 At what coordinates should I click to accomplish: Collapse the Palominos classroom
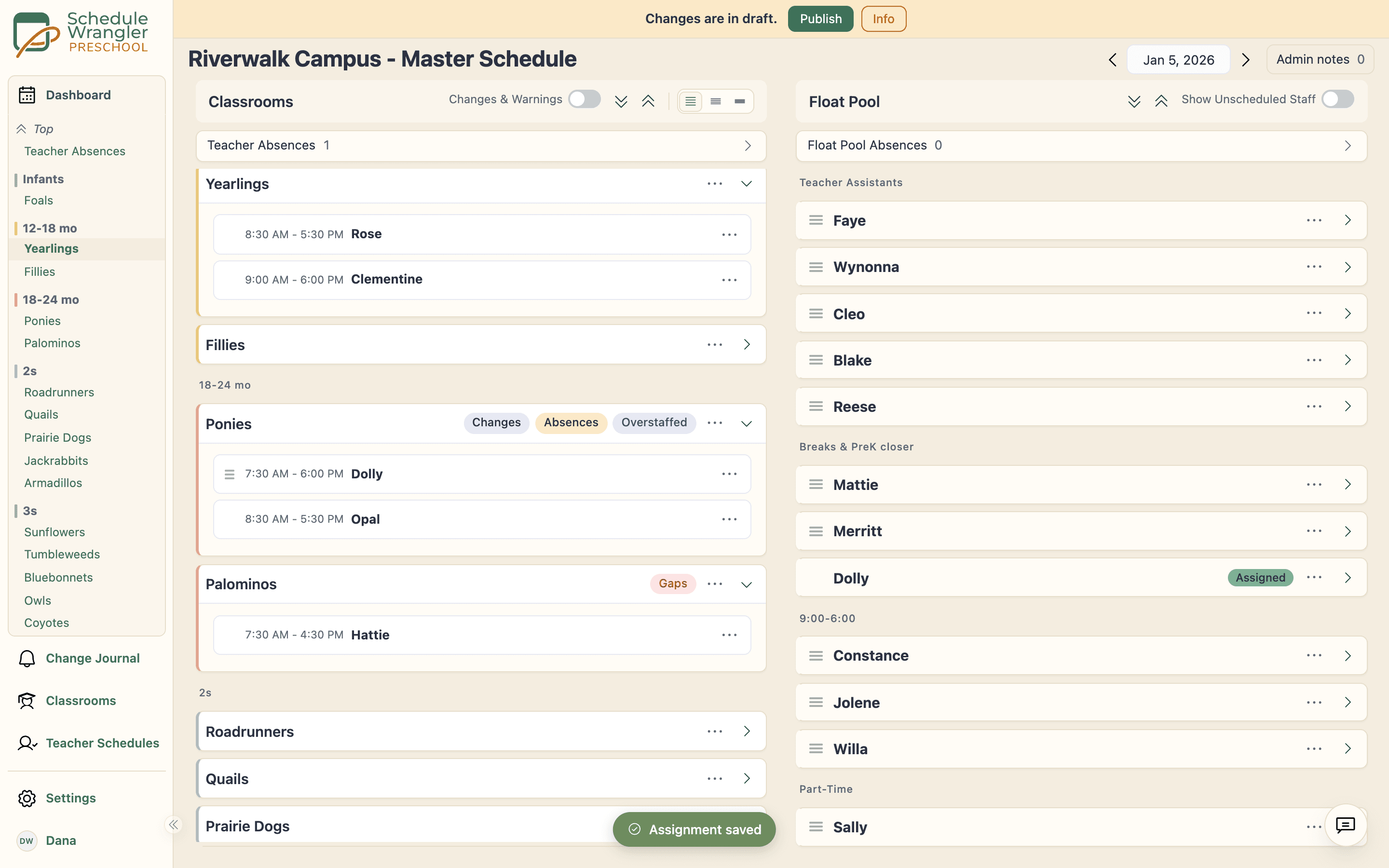(x=747, y=584)
